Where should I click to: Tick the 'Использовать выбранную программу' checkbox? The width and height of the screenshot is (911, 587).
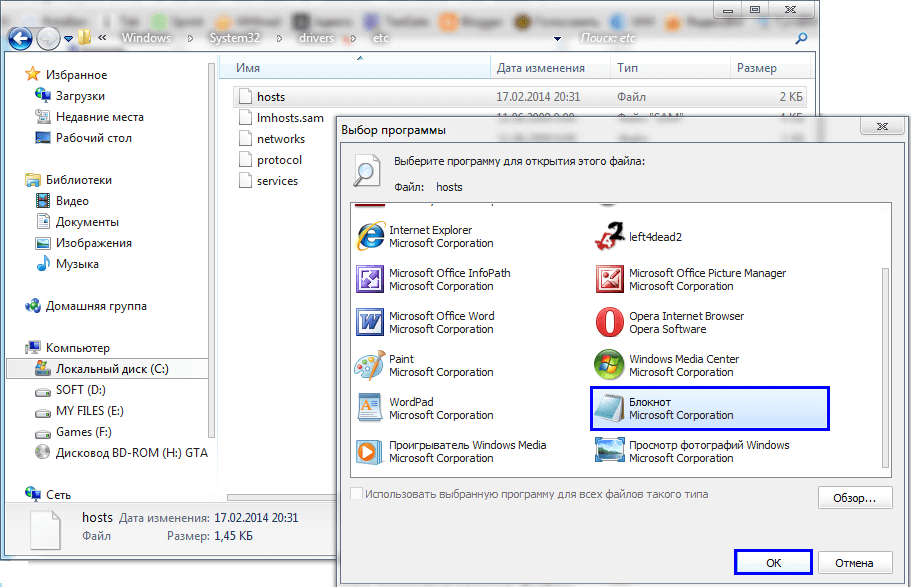(x=357, y=494)
